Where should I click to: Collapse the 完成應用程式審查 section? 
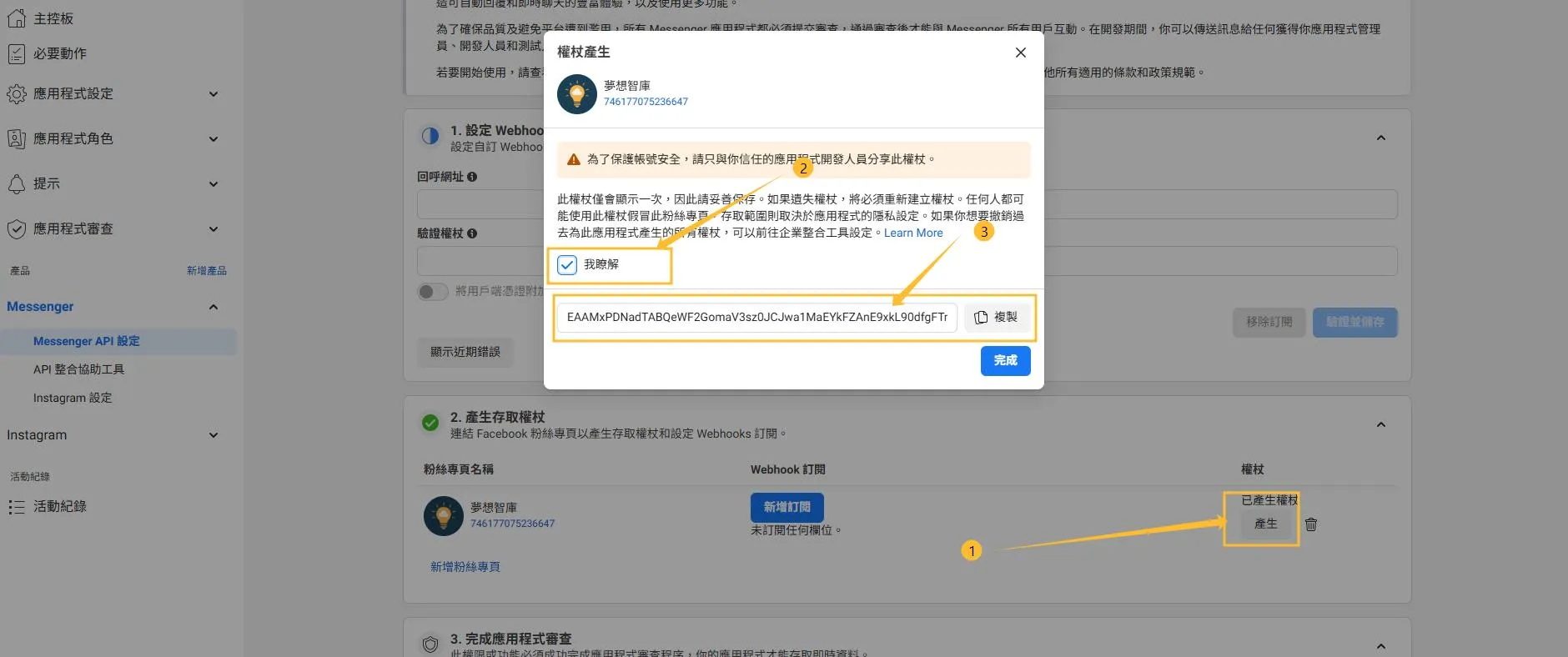(1381, 646)
